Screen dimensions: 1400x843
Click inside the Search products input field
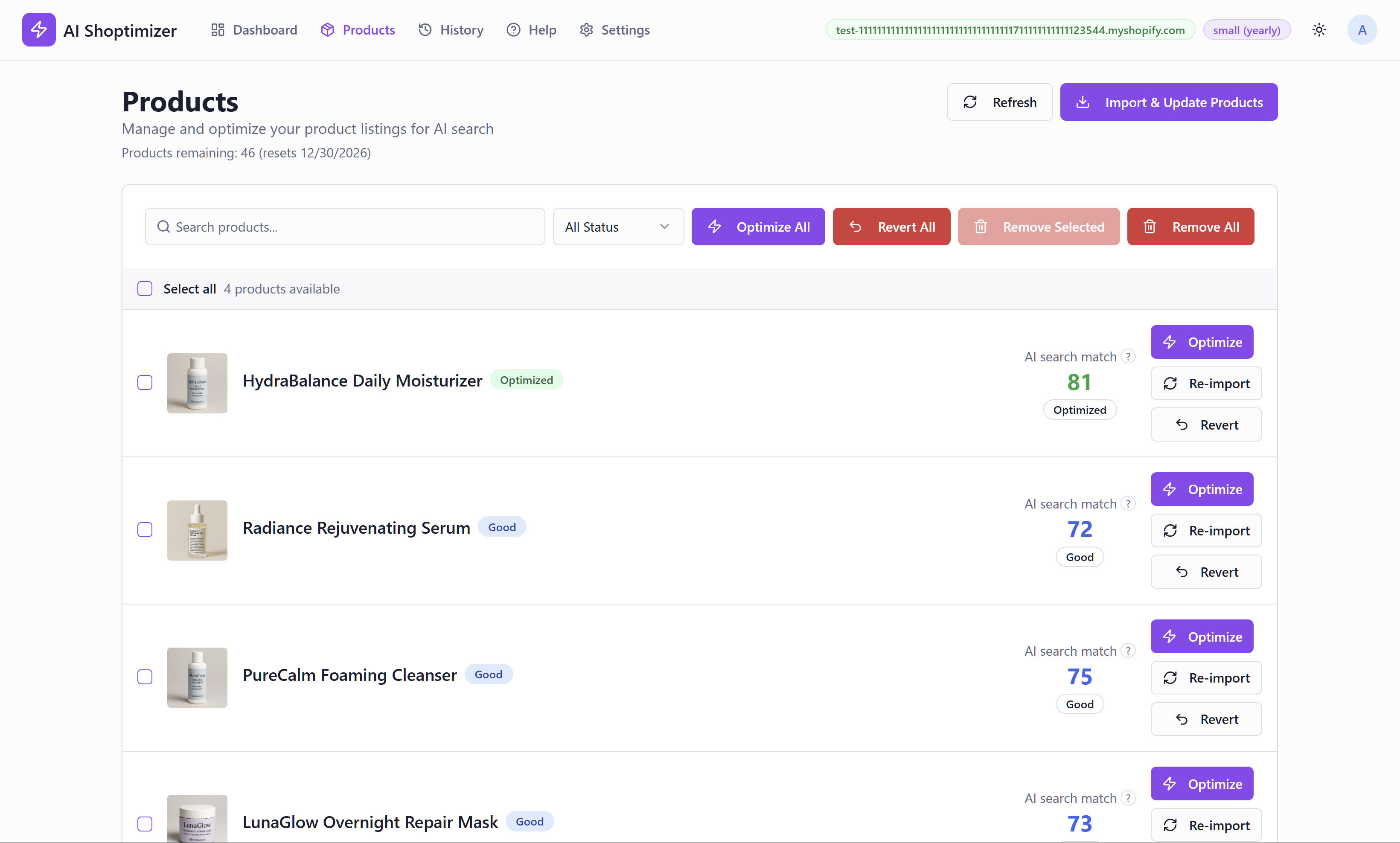[x=344, y=226]
